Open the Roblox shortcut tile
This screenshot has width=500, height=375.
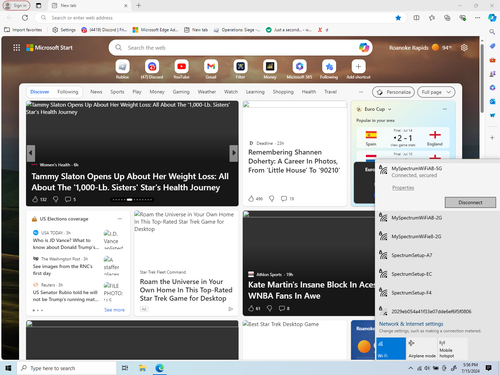(122, 67)
